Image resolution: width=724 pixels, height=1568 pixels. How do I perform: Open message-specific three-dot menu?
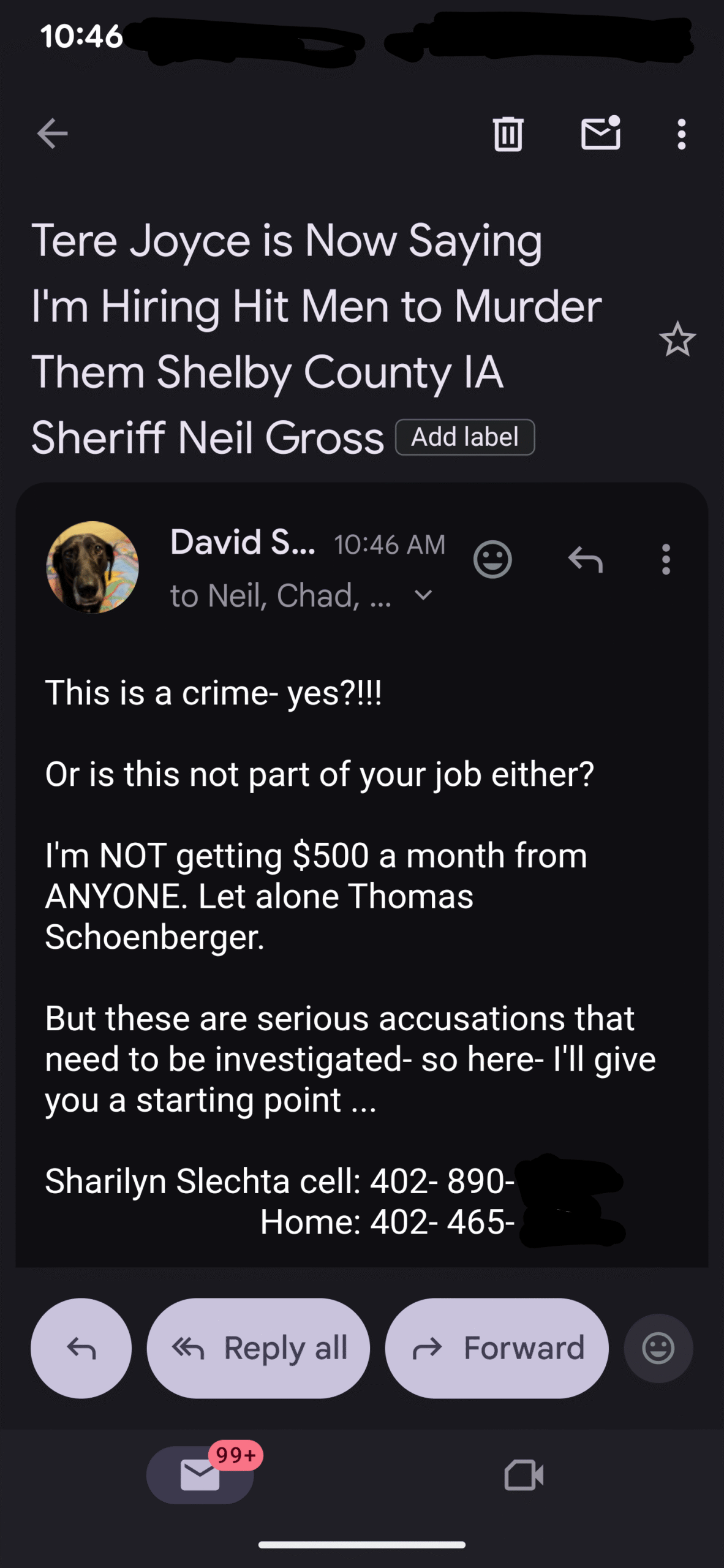(x=666, y=559)
